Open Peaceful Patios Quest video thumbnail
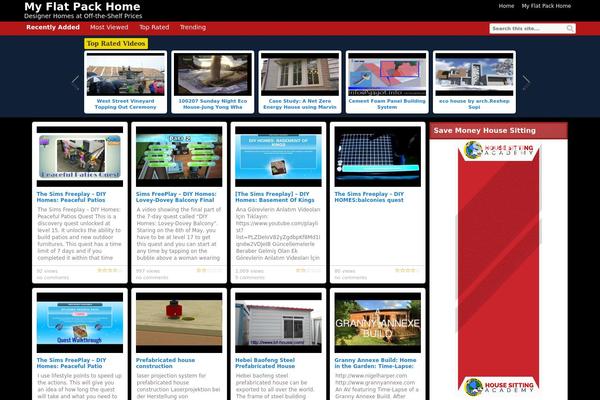The image size is (600, 400). [x=80, y=157]
